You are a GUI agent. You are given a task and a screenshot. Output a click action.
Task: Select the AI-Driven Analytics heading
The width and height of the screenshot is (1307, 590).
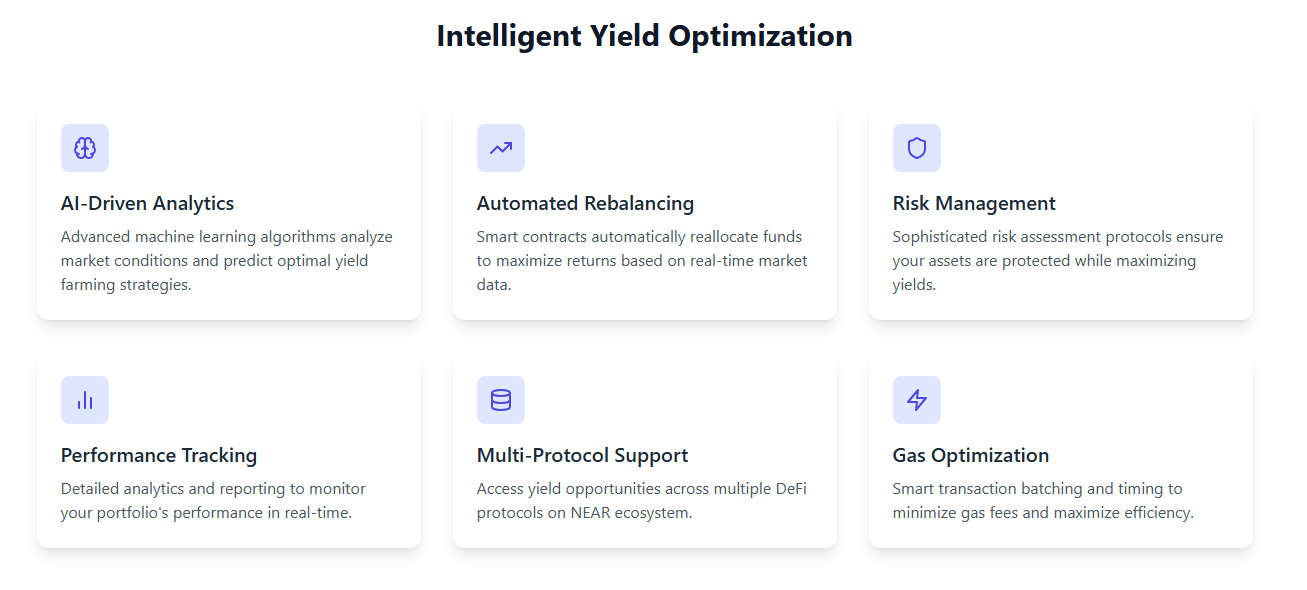point(147,203)
